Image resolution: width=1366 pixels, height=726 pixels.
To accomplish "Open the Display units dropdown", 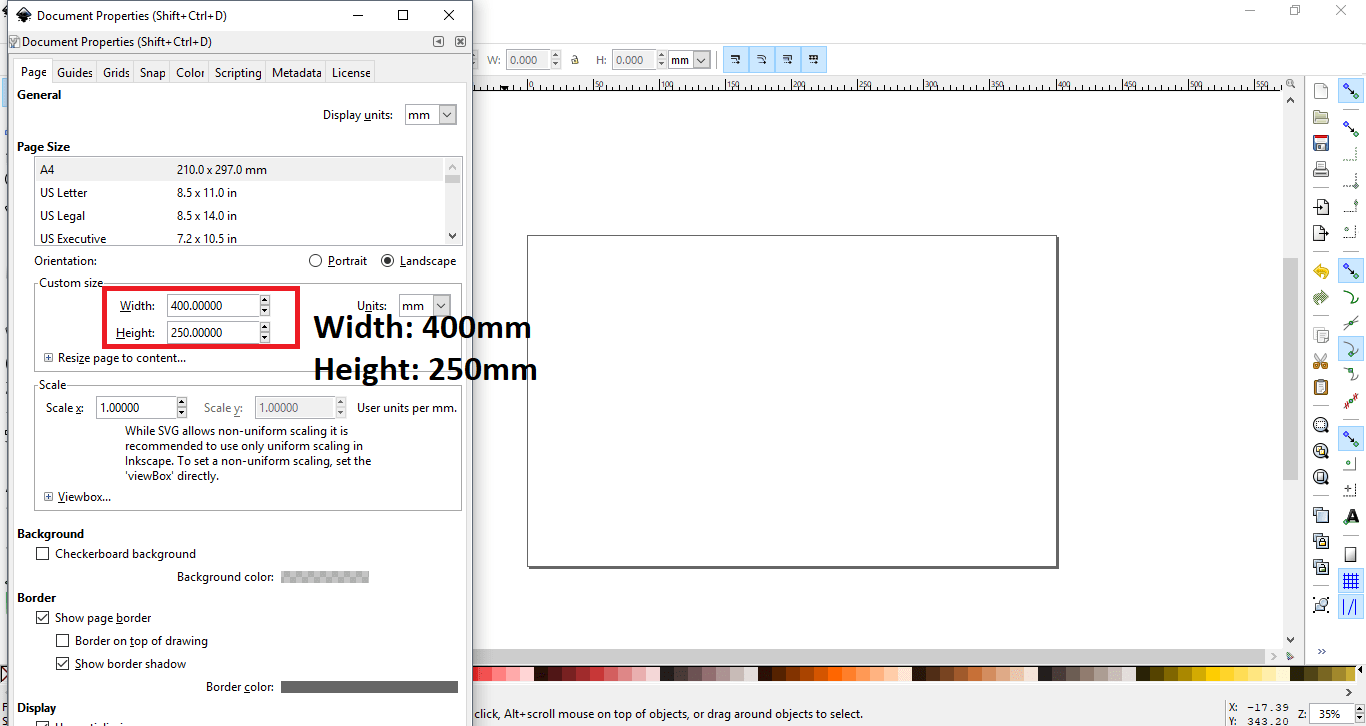I will 431,115.
